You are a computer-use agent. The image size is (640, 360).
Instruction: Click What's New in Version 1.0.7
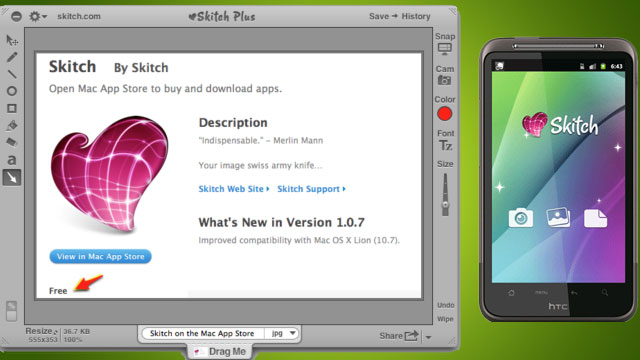tap(281, 222)
